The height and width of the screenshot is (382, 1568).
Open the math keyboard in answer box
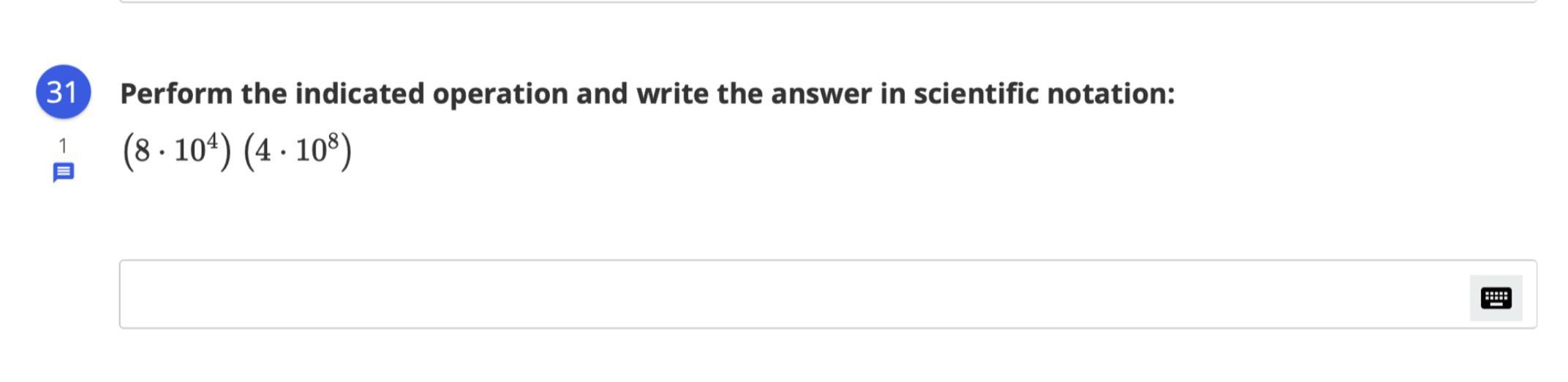click(1496, 298)
